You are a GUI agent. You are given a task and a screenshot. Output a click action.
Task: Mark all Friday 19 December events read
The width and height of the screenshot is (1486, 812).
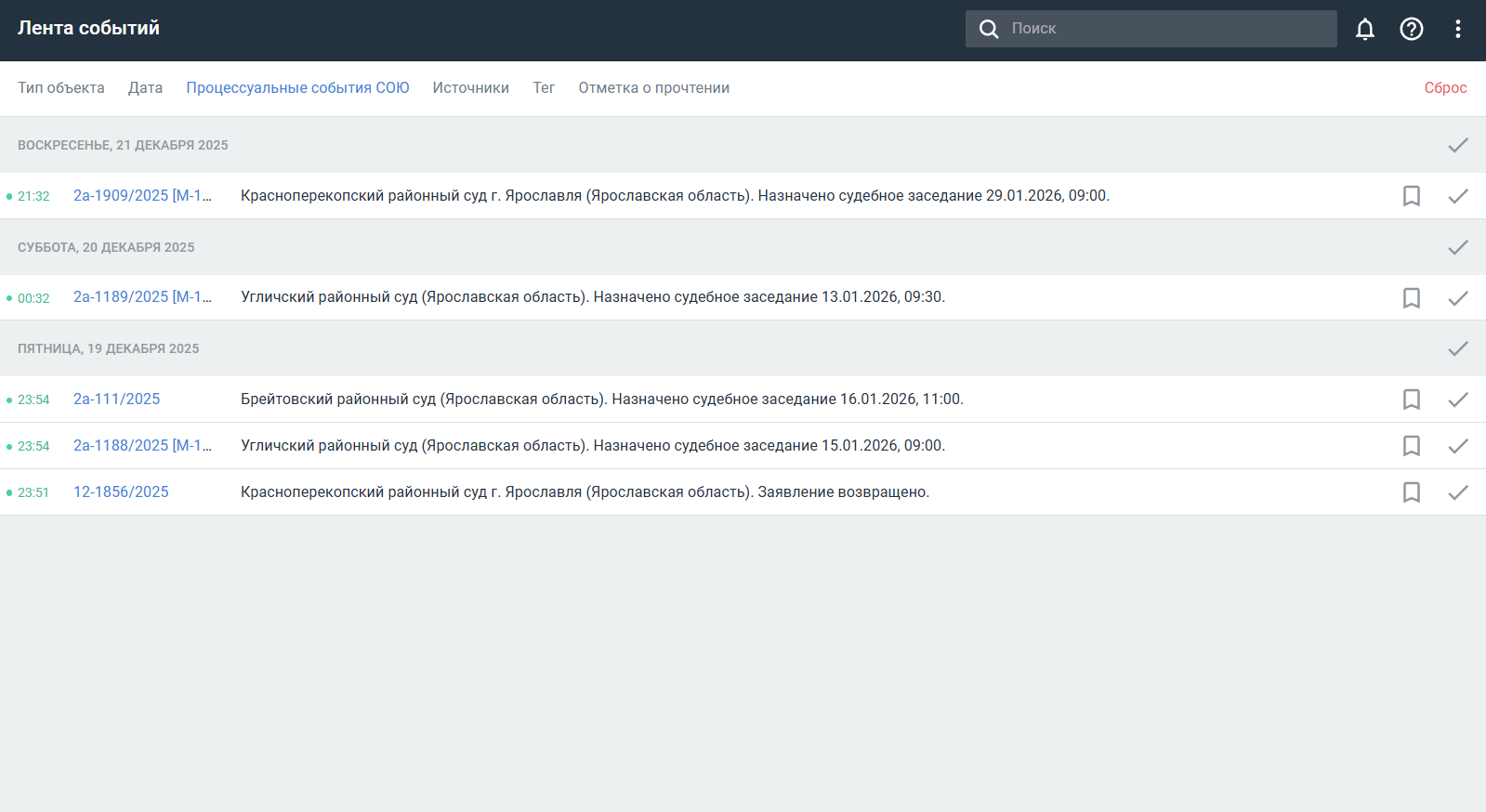coord(1457,348)
